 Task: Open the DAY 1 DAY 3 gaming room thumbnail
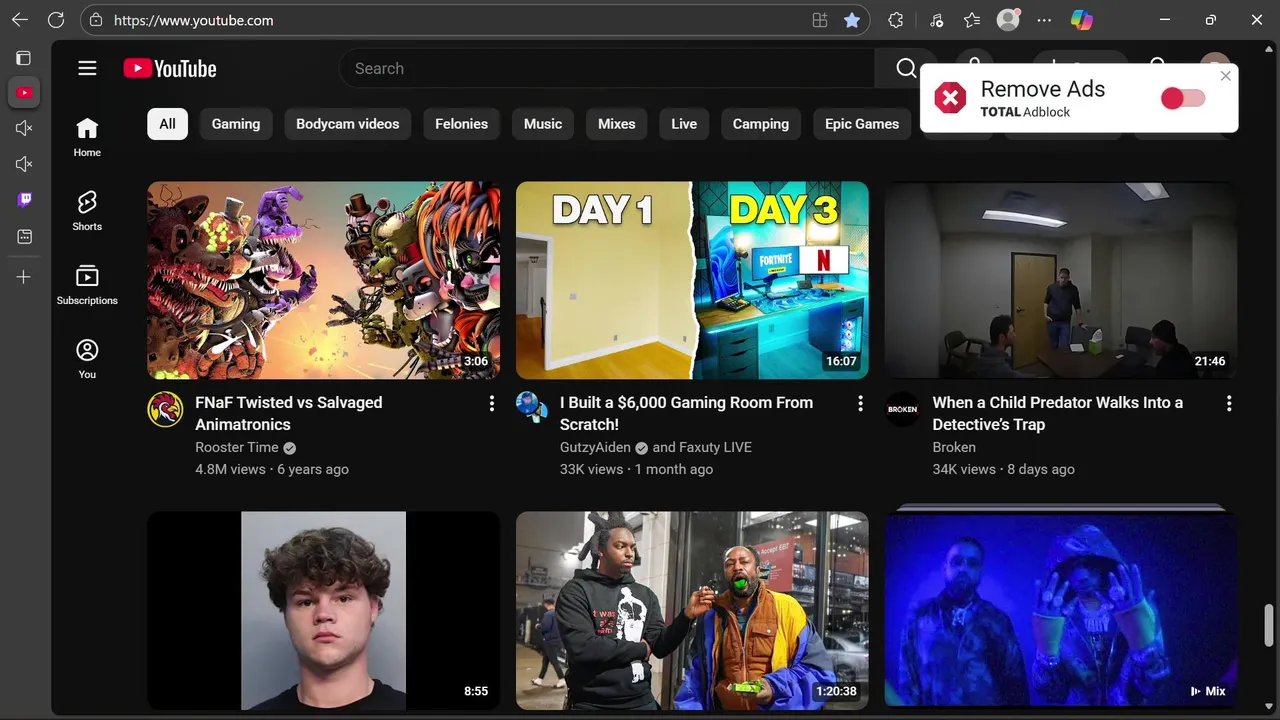coord(692,280)
